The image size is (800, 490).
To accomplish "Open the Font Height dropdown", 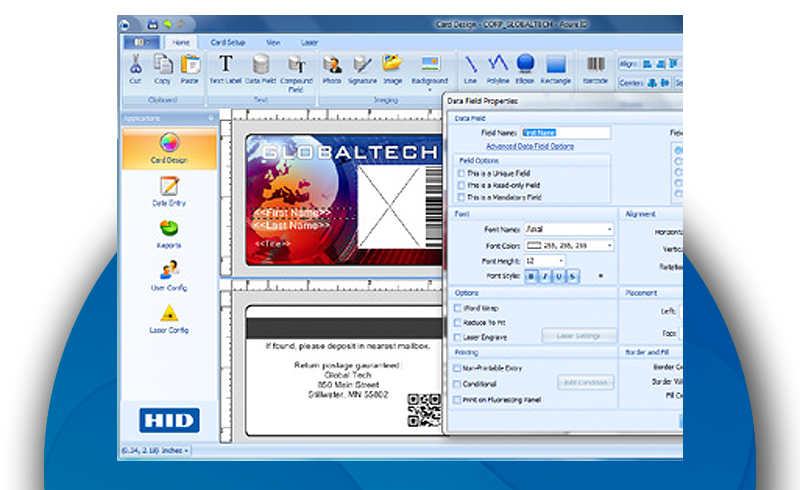I will tap(561, 261).
